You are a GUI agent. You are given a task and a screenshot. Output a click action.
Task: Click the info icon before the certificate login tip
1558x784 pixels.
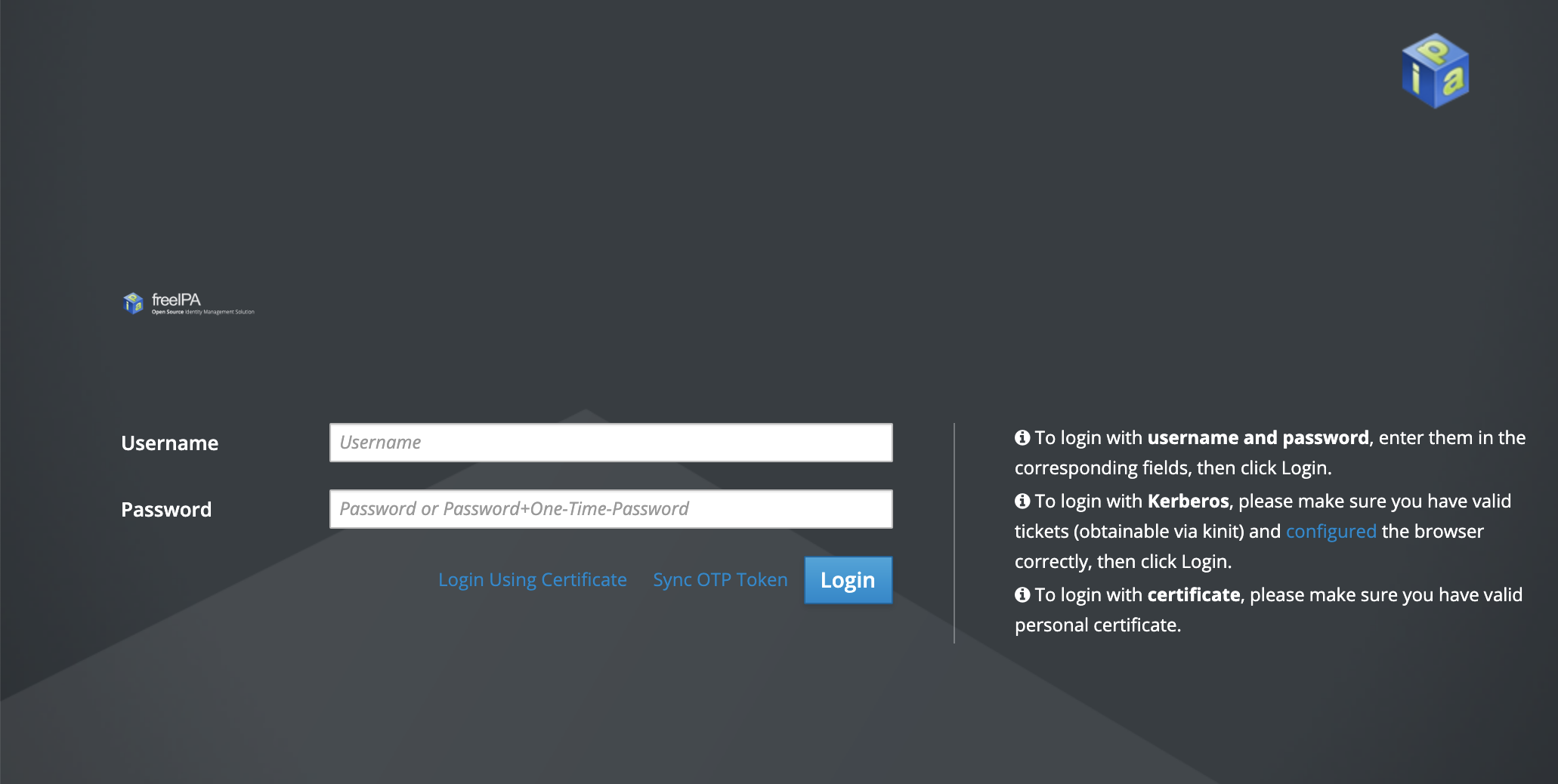[1022, 594]
